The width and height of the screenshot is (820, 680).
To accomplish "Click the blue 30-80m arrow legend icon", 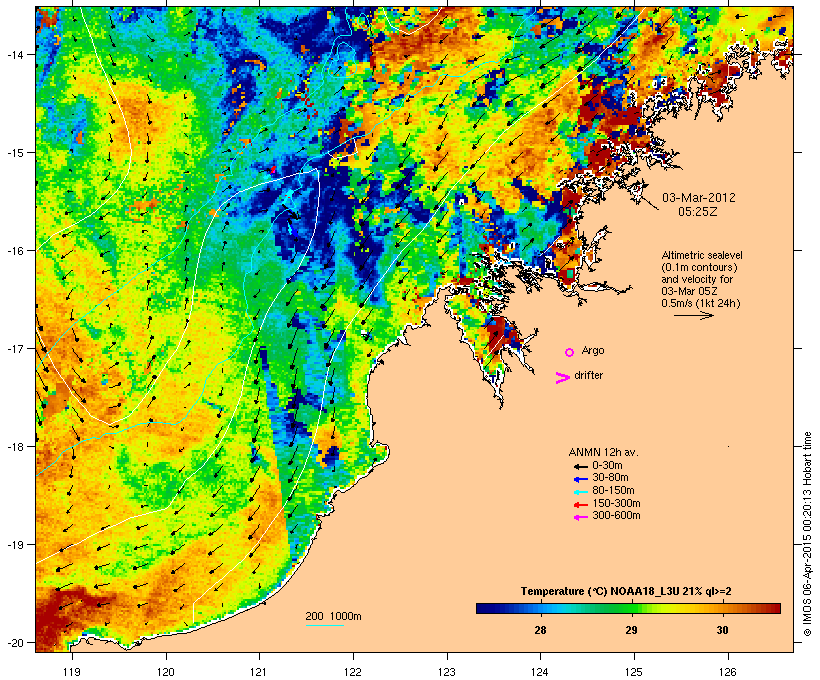I will click(x=580, y=479).
